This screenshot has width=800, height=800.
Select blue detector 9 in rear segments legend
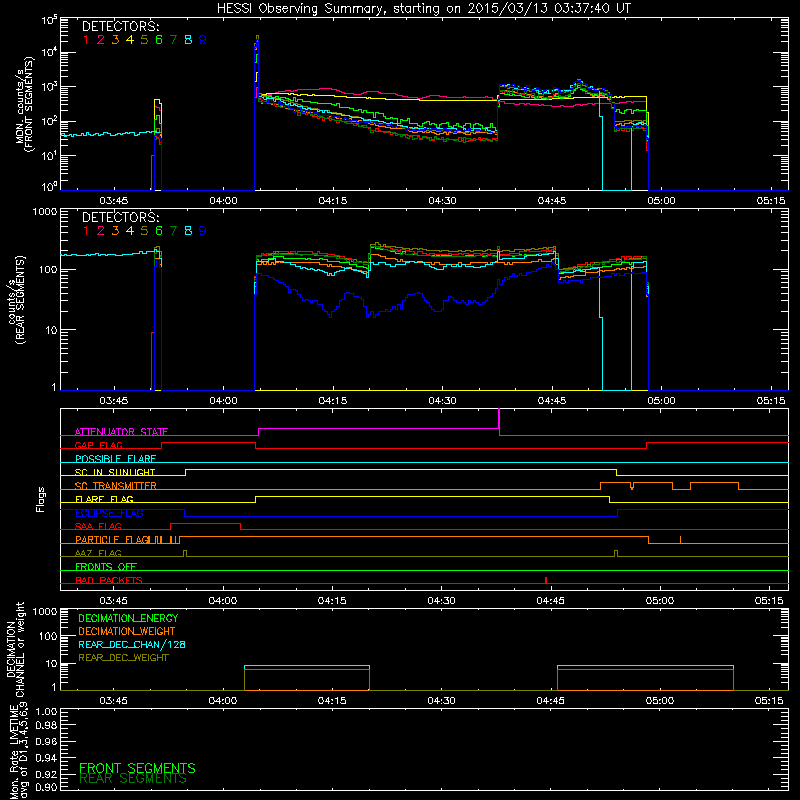[x=203, y=231]
